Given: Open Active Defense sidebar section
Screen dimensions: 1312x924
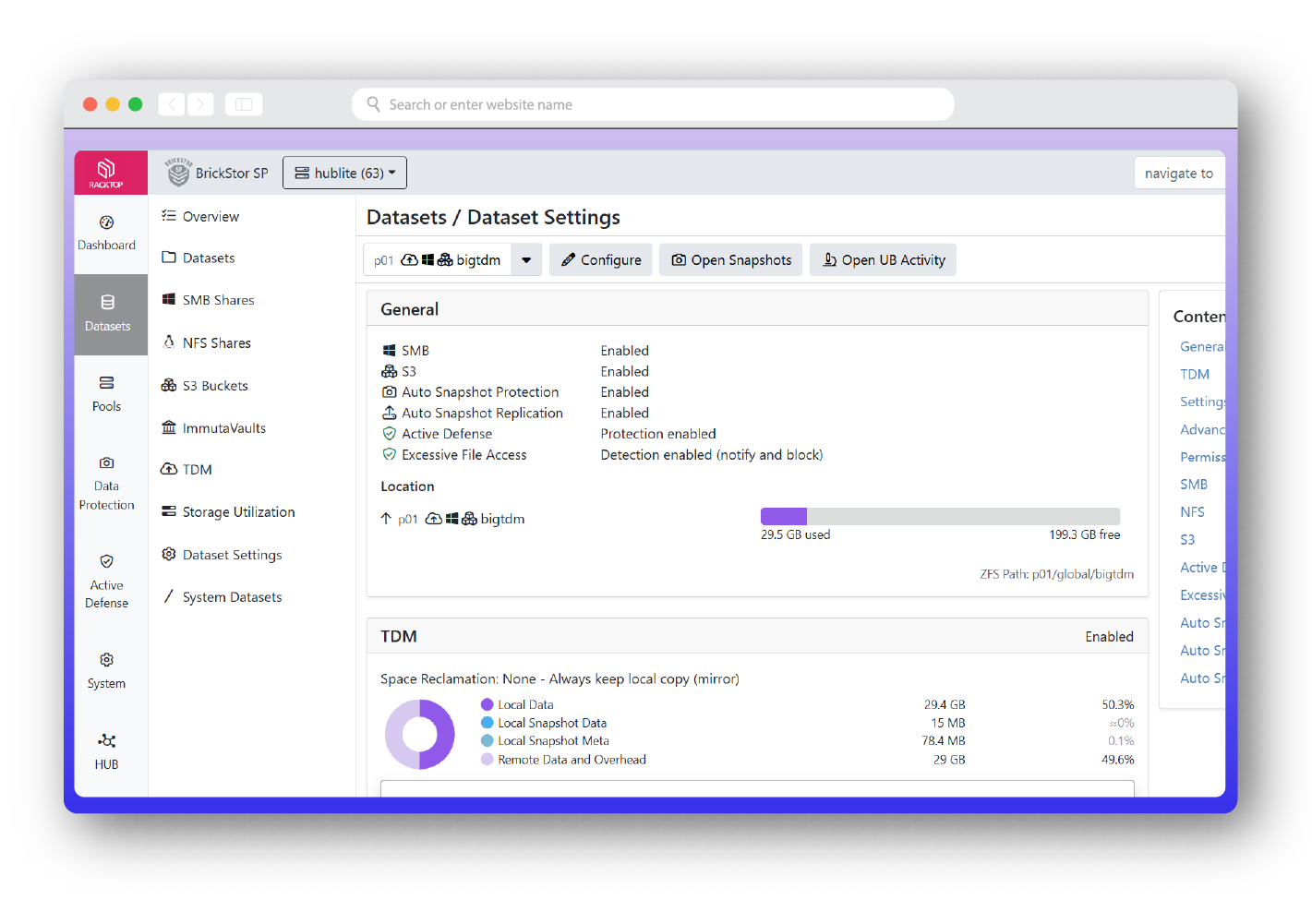Looking at the screenshot, I should tap(107, 582).
